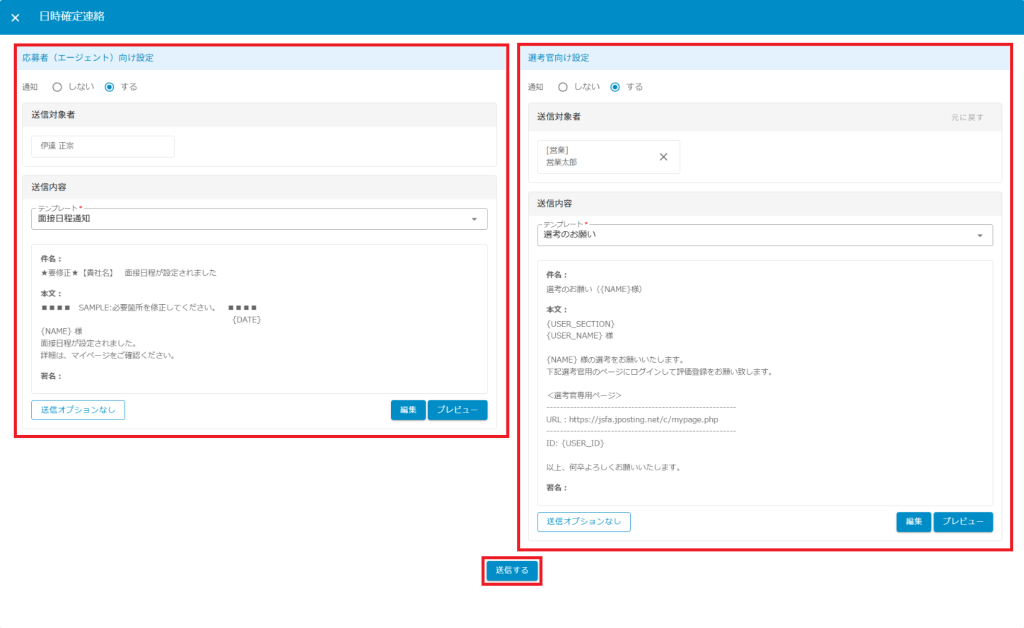Click 送信オプションなし in interviewer panel
The height and width of the screenshot is (628, 1024).
[584, 522]
